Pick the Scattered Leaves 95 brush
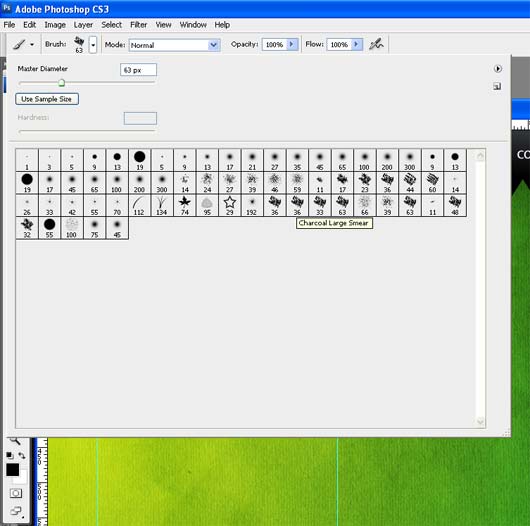This screenshot has width=530, height=526. pos(207,205)
